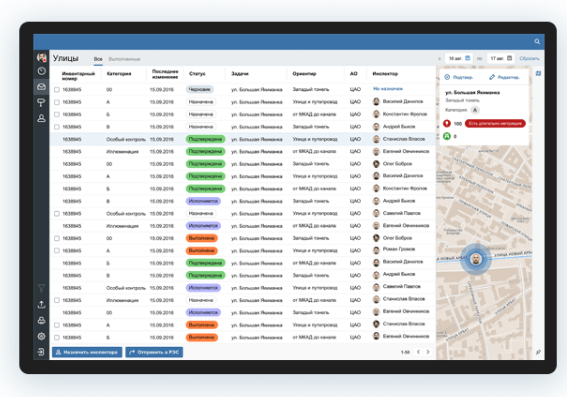Select the highlighted Особый контроль Подтверждена row
Screen dimensions: 567x397
(x=242, y=139)
